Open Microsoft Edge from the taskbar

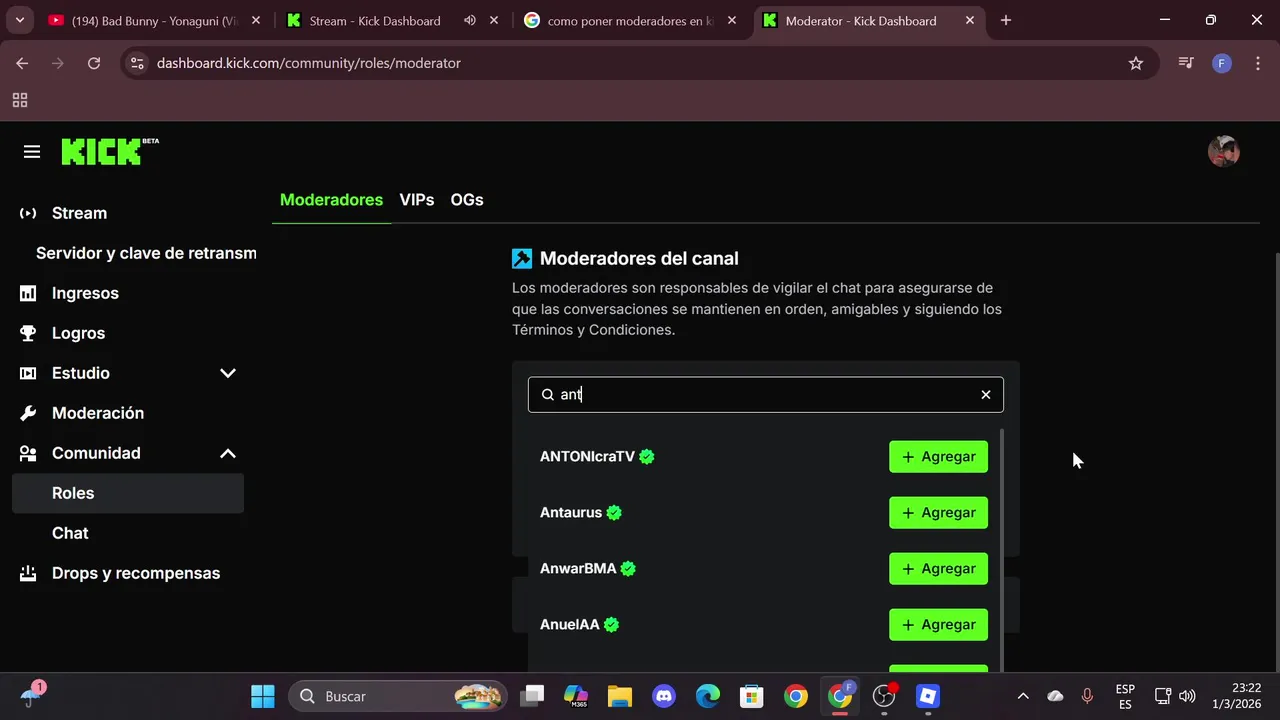(x=708, y=696)
